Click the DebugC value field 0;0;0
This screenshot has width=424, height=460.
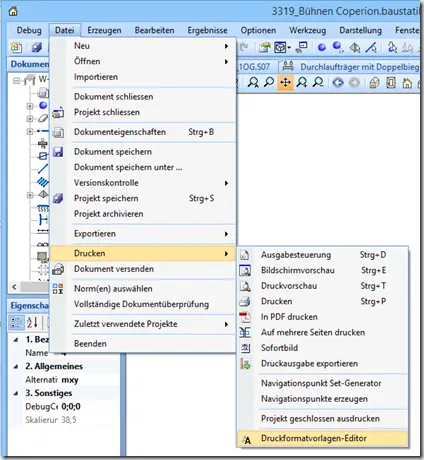[71, 407]
